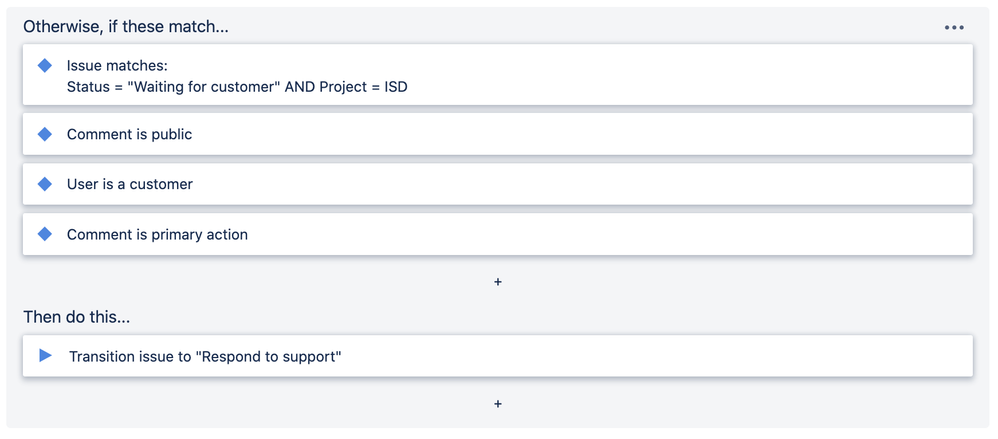Select the "Issue matches:" condition label
The image size is (998, 439).
coord(117,66)
